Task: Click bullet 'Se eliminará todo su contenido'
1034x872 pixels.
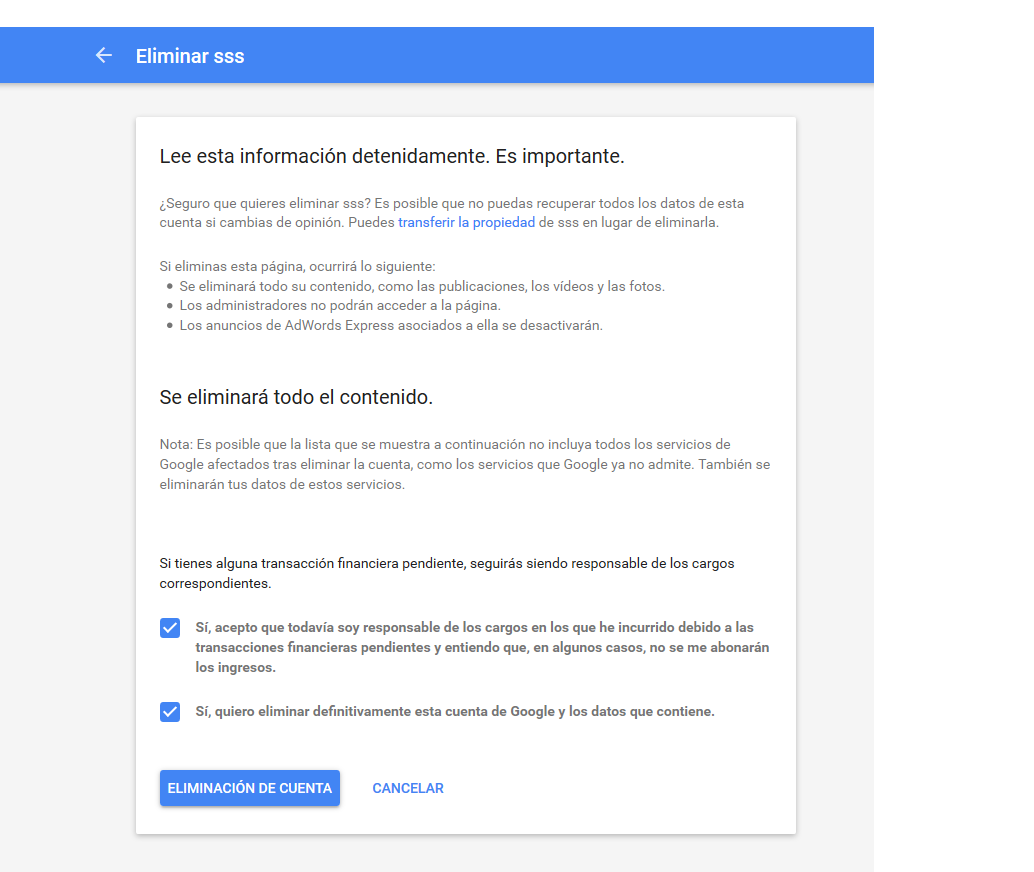Action: [422, 286]
